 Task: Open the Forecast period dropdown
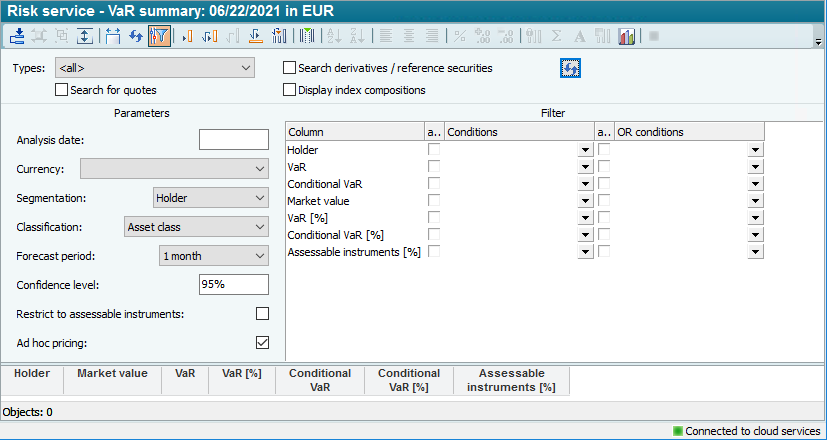(x=213, y=256)
